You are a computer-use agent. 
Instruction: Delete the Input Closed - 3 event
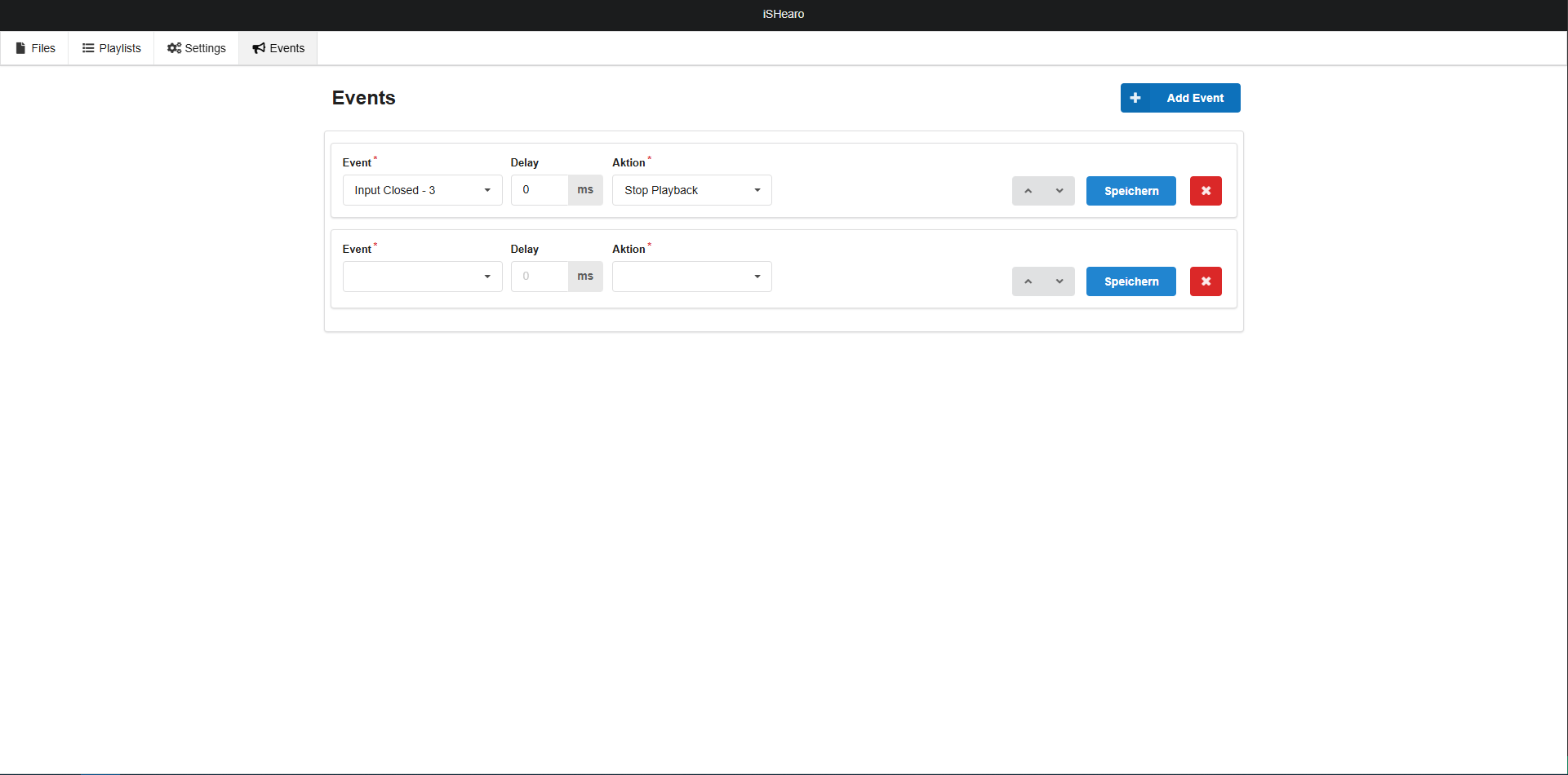1206,191
